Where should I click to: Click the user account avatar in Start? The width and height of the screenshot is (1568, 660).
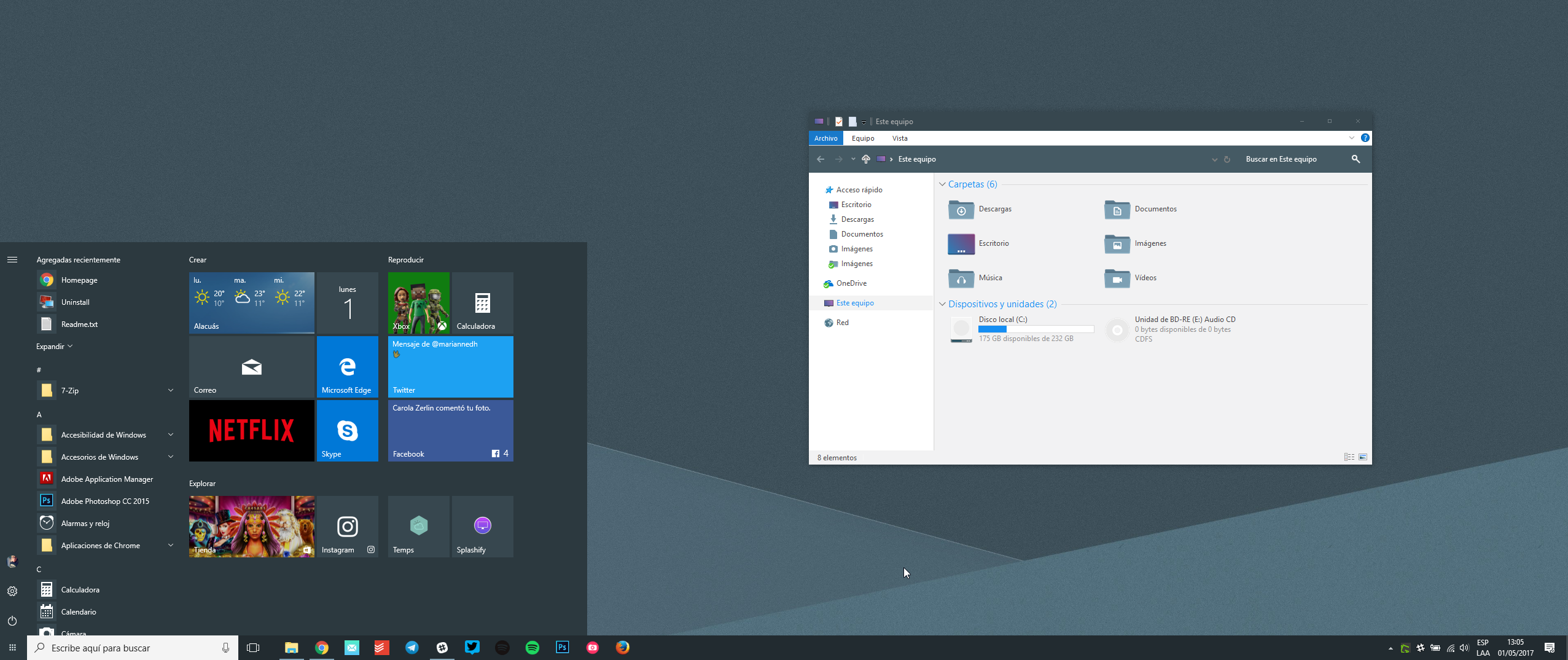click(12, 562)
